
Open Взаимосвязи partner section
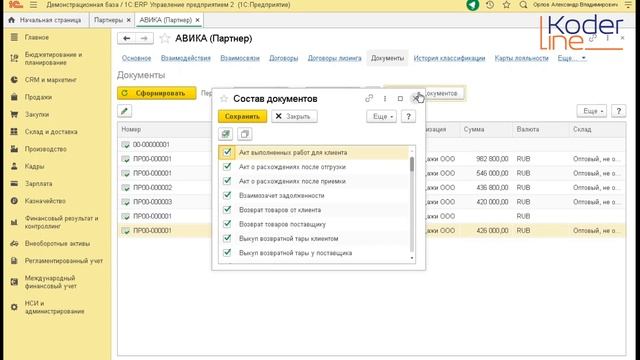click(x=240, y=58)
